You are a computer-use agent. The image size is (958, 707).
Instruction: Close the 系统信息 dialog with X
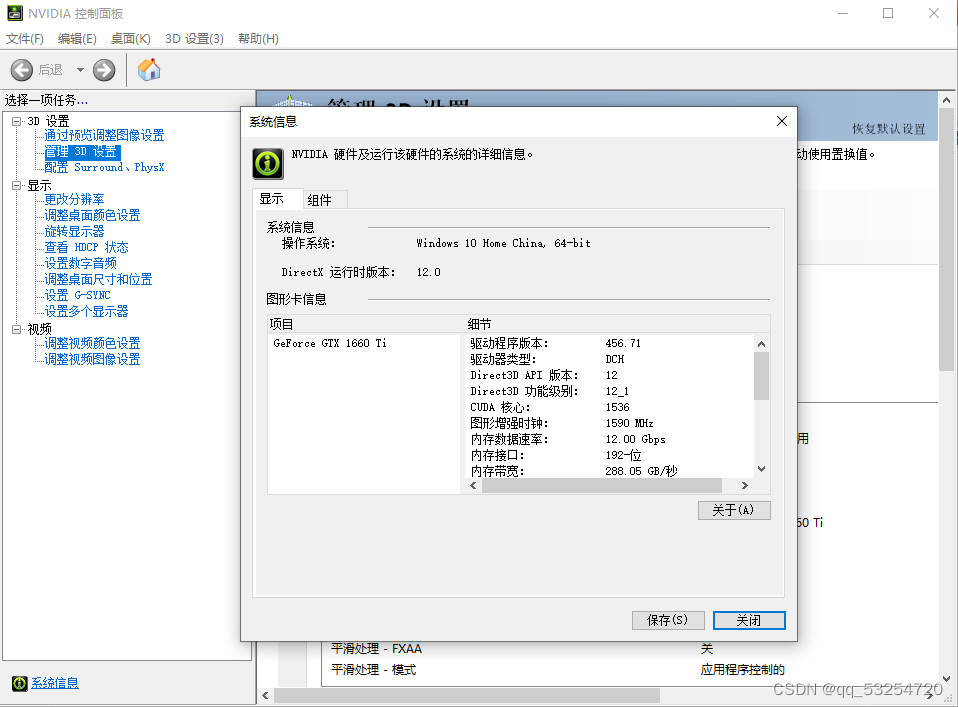coord(781,121)
